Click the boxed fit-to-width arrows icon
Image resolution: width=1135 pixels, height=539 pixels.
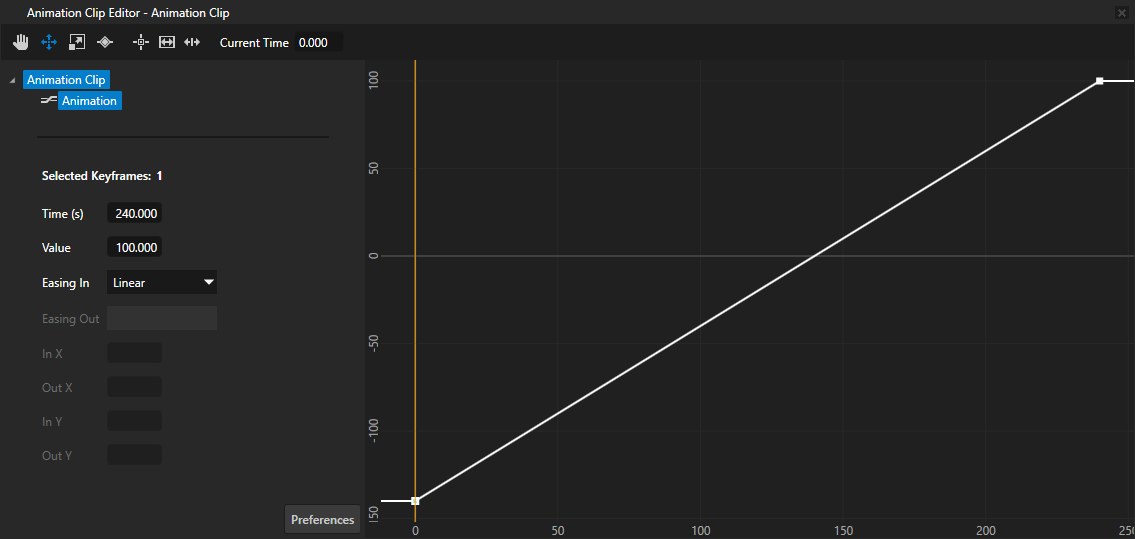point(167,42)
